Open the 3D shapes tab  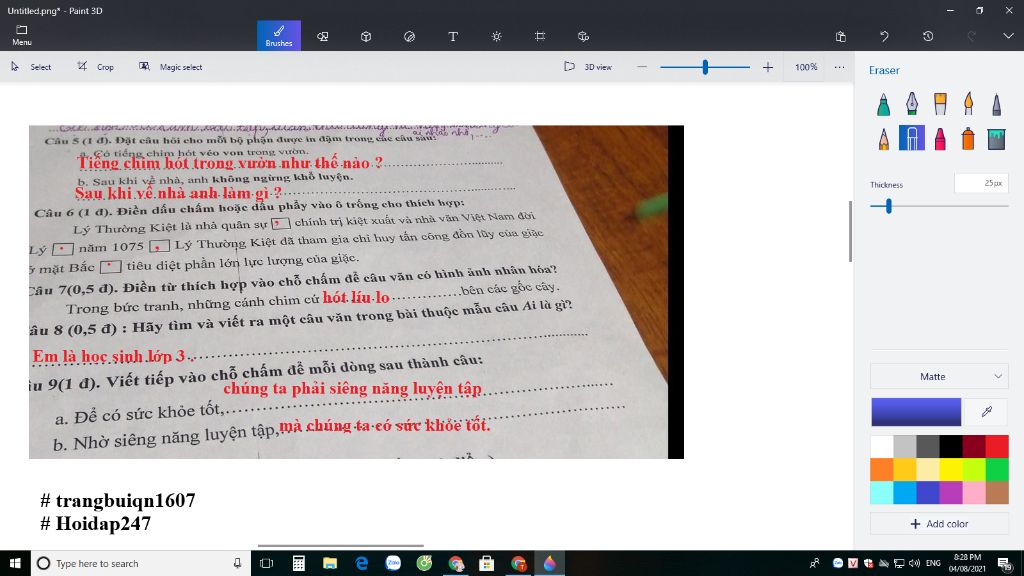click(x=366, y=37)
